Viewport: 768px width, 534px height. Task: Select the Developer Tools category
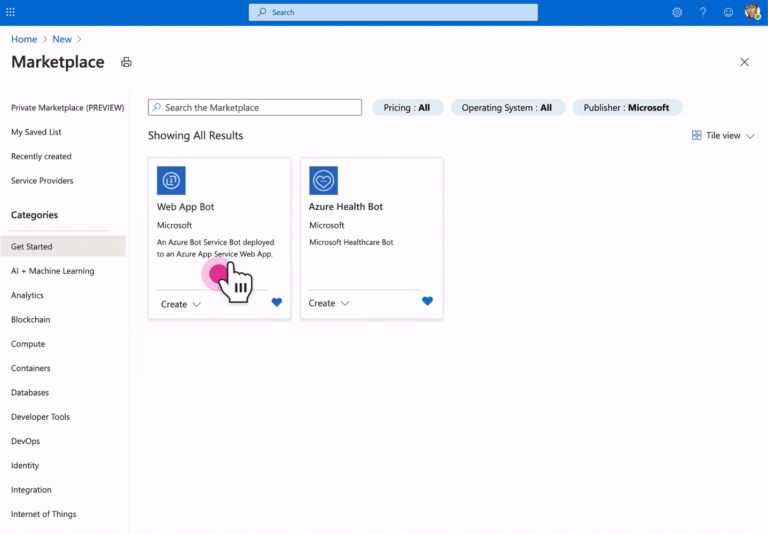[40, 416]
